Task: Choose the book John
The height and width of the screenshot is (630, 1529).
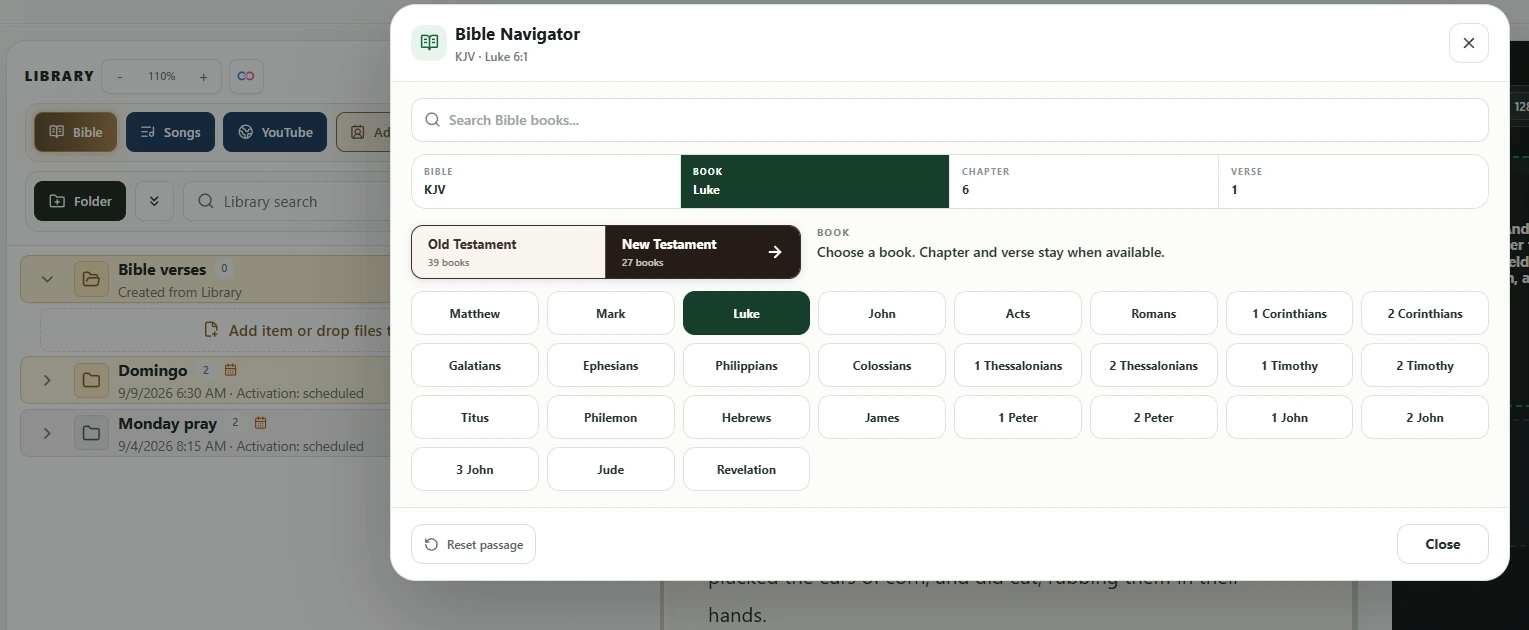Action: pos(882,313)
